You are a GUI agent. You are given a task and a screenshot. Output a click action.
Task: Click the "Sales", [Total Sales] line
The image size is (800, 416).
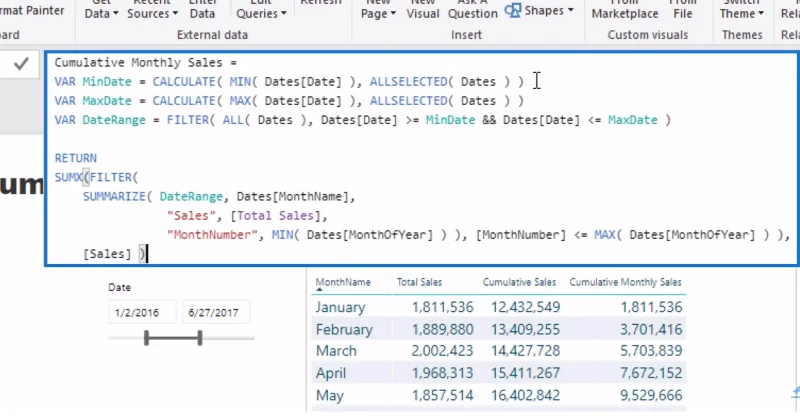tap(247, 216)
